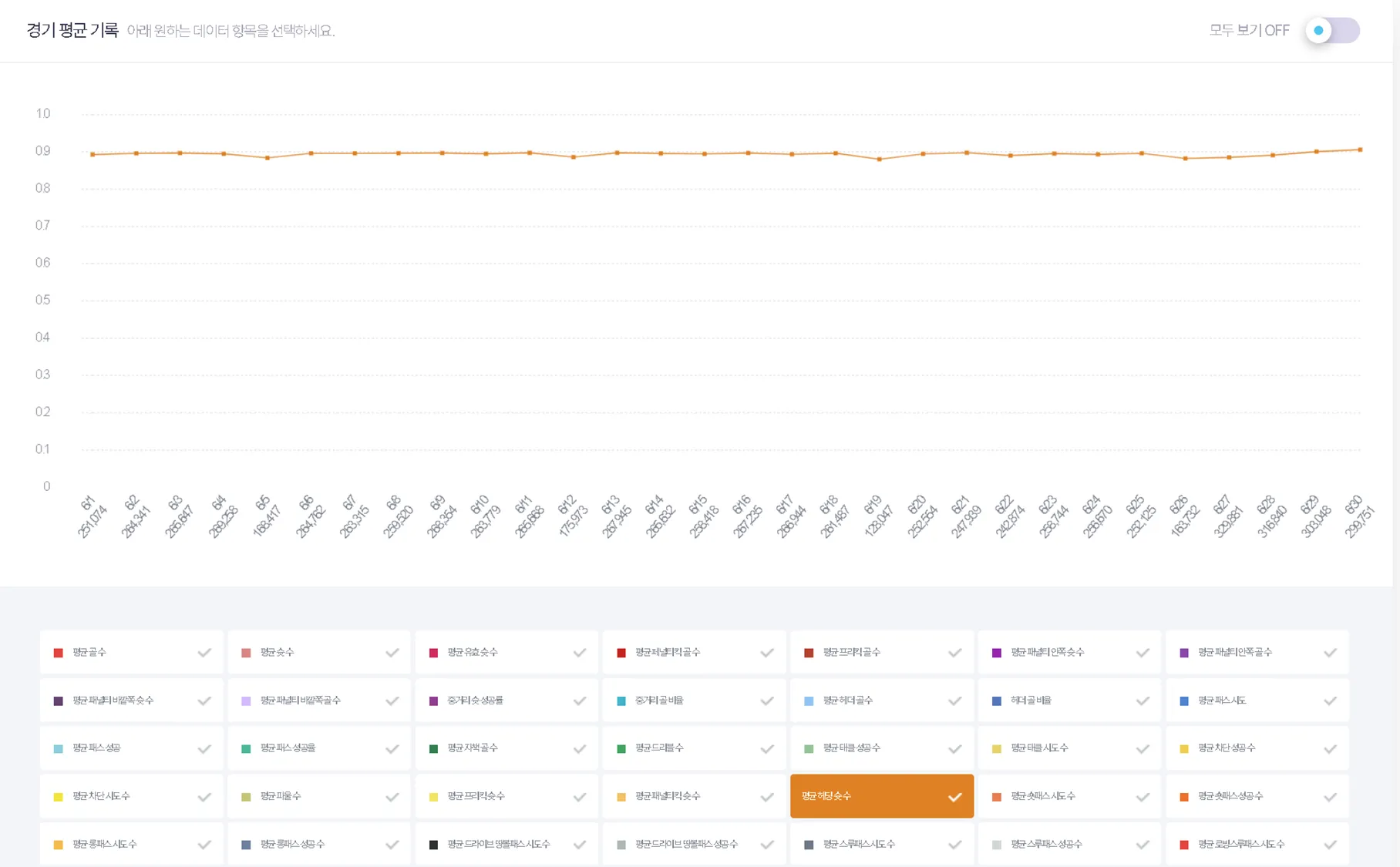Click the checkmark on 중거리 골 비율
Screen dimensions: 1400x867
tap(767, 701)
